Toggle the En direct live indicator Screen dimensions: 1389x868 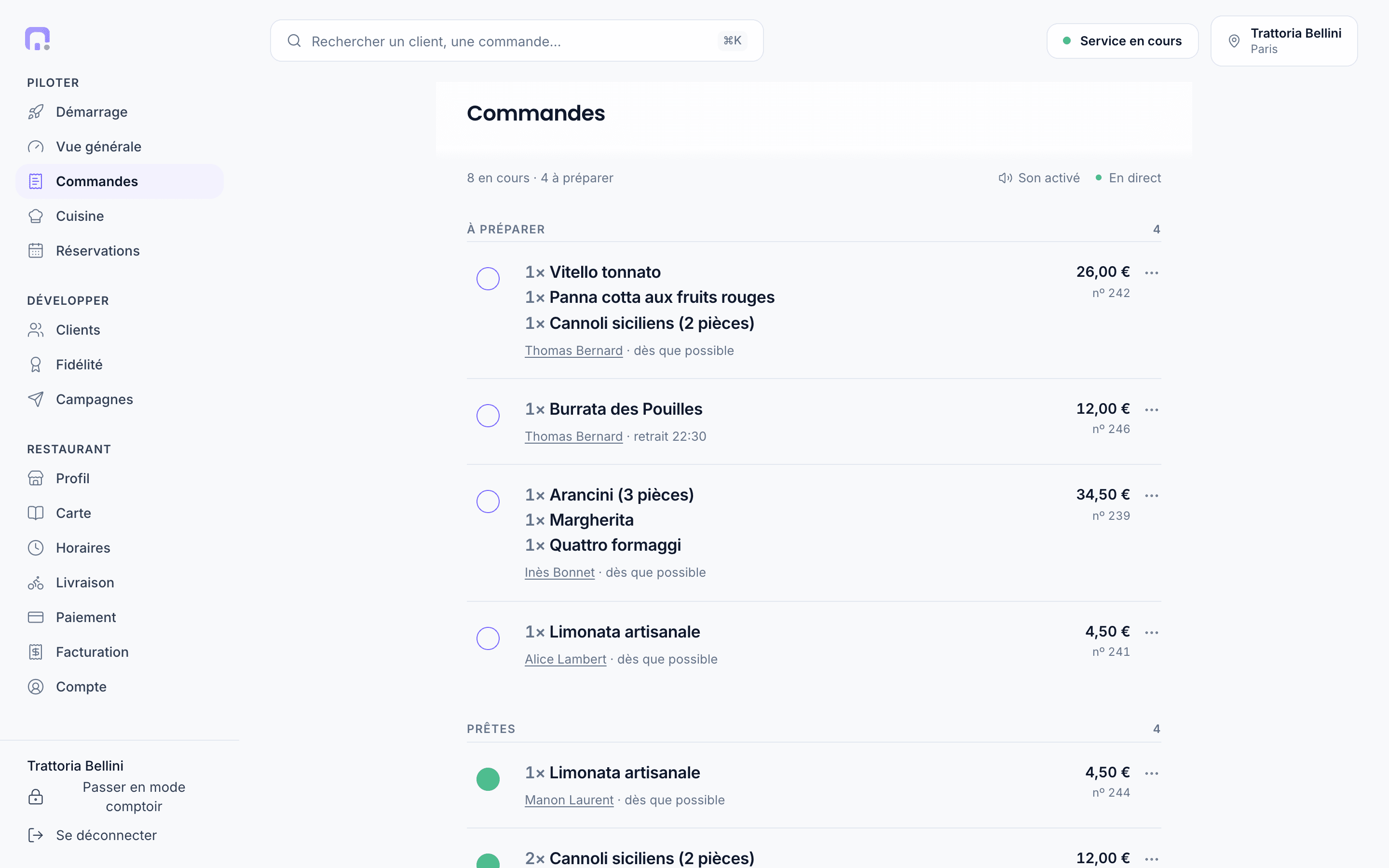coord(1128,178)
